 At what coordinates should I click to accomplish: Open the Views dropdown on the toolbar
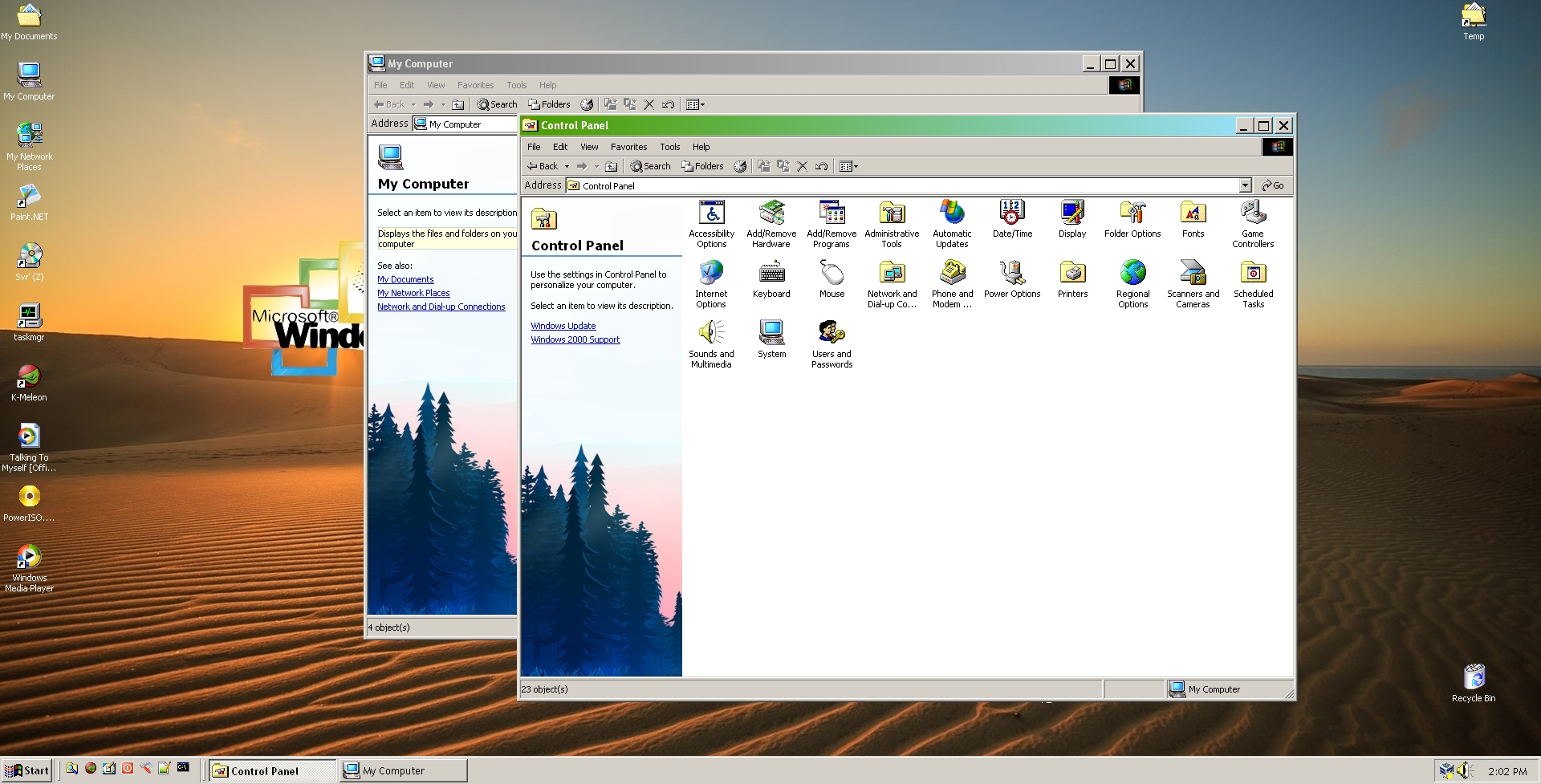tap(848, 166)
